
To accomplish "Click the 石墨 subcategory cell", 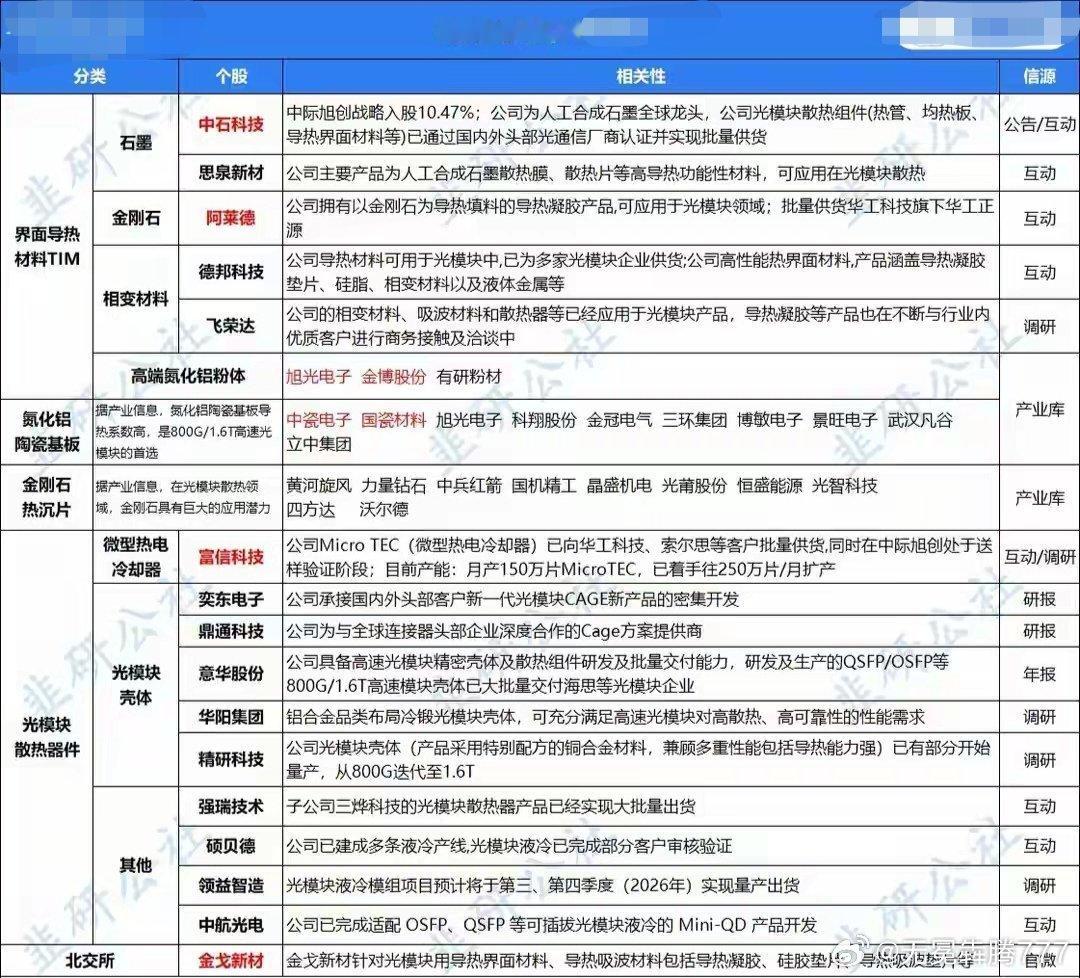I will pyautogui.click(x=136, y=143).
